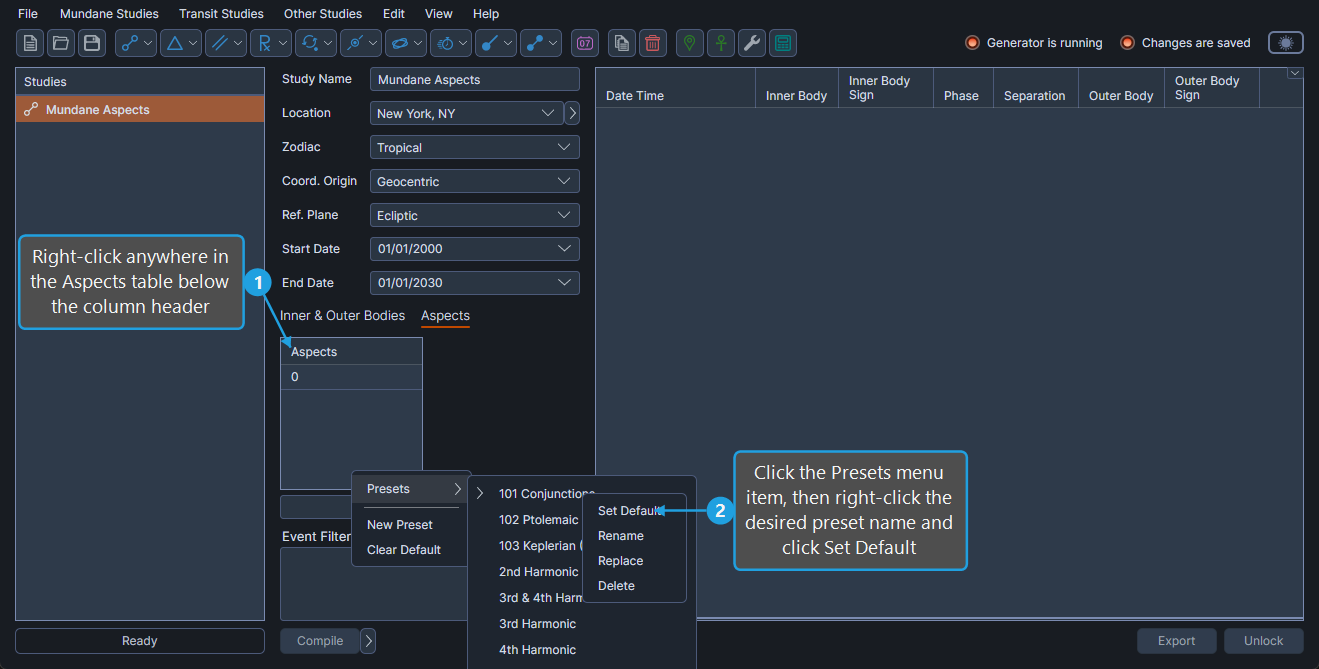The image size is (1319, 669).
Task: Select Mundane Aspects in the Studies list
Action: (x=140, y=110)
